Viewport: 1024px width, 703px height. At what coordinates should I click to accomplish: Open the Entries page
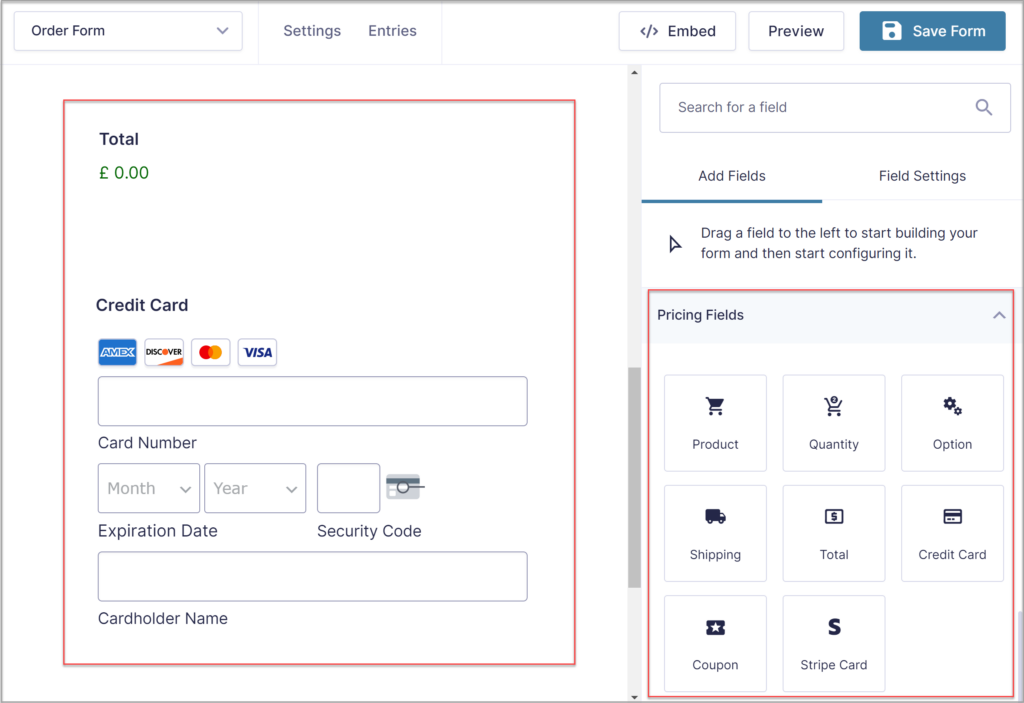(x=392, y=31)
